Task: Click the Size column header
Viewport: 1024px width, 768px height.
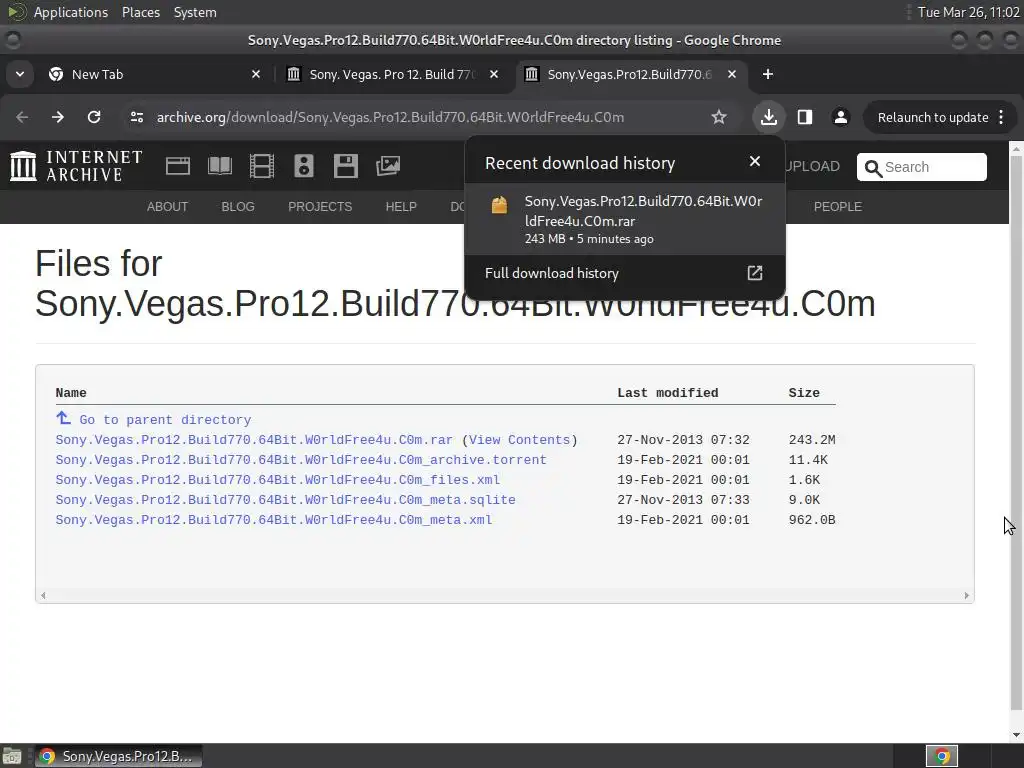Action: tap(804, 393)
